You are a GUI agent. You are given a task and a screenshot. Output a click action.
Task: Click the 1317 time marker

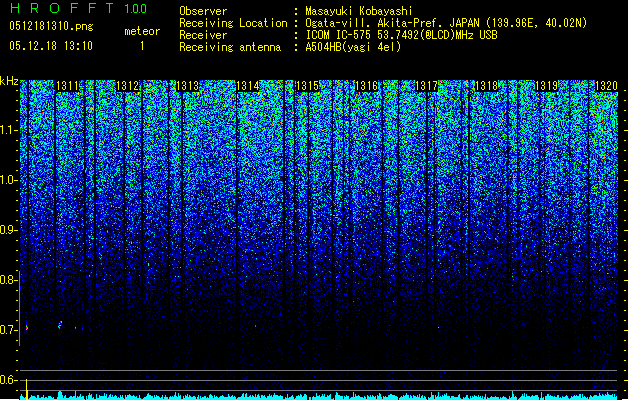pos(426,86)
